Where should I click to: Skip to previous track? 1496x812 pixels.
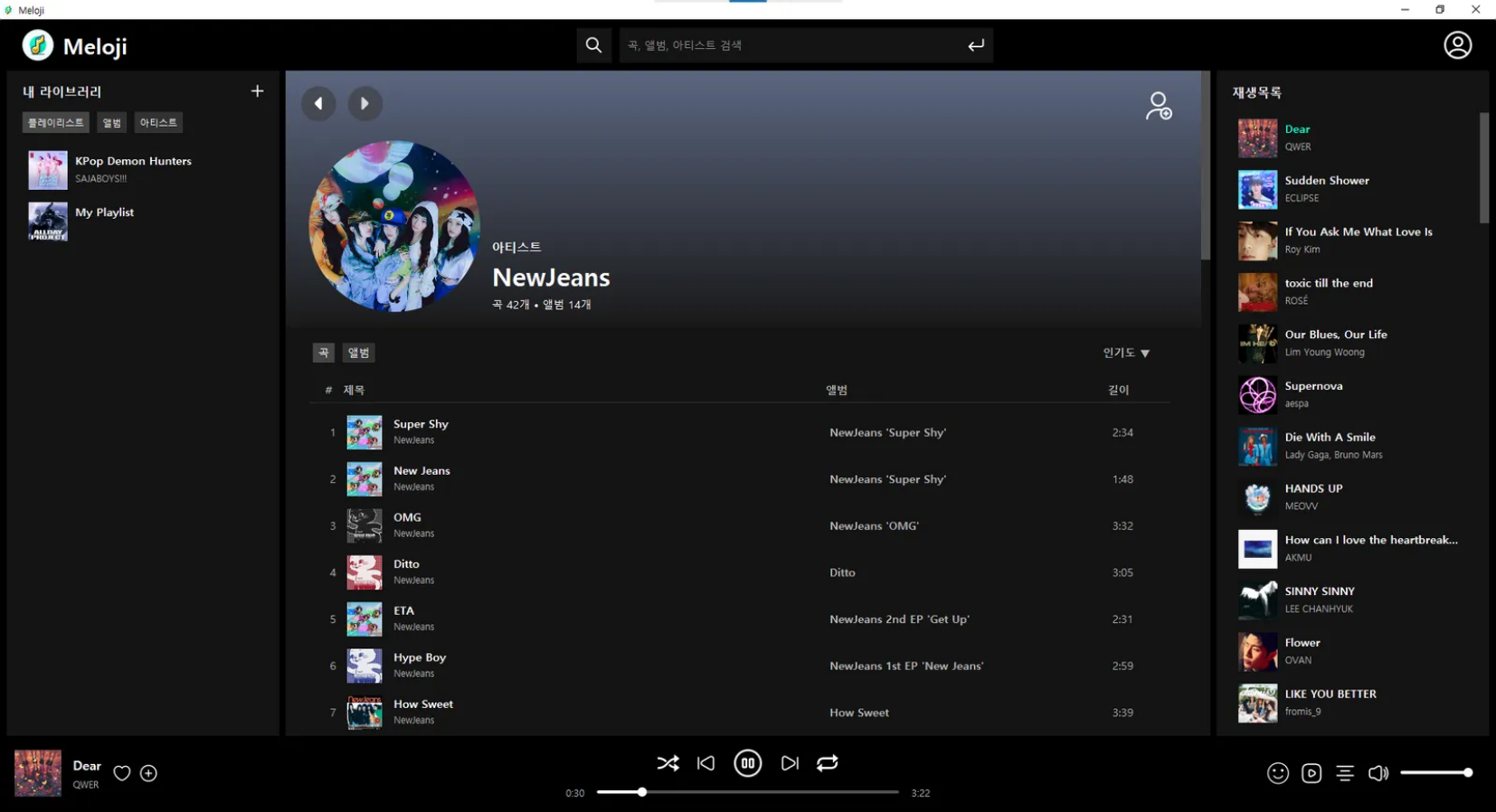[706, 763]
